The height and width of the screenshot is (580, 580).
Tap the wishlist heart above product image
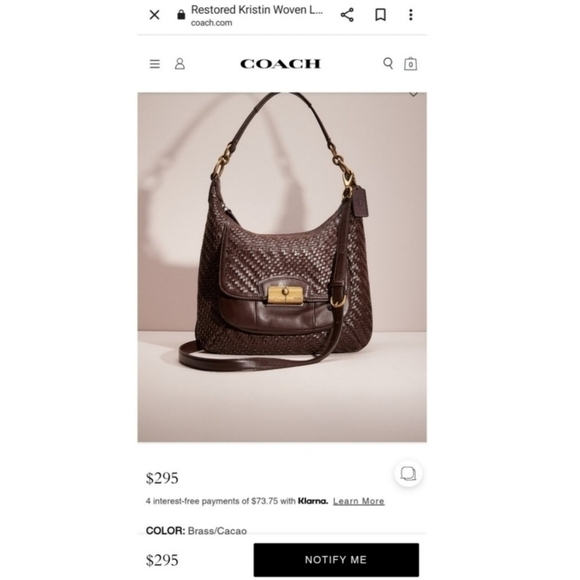click(x=413, y=95)
